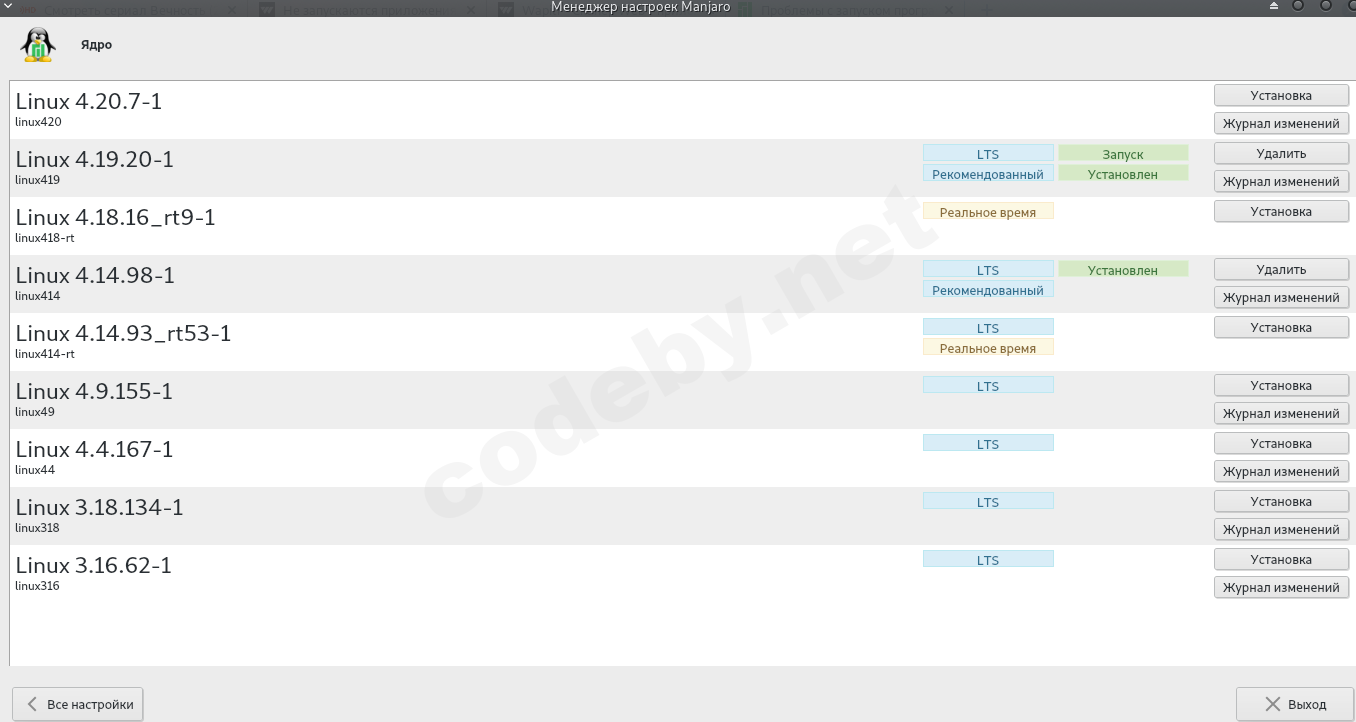Image resolution: width=1356 pixels, height=722 pixels.
Task: Click the LTS badge of Linux 4.14.98-1
Action: [988, 270]
